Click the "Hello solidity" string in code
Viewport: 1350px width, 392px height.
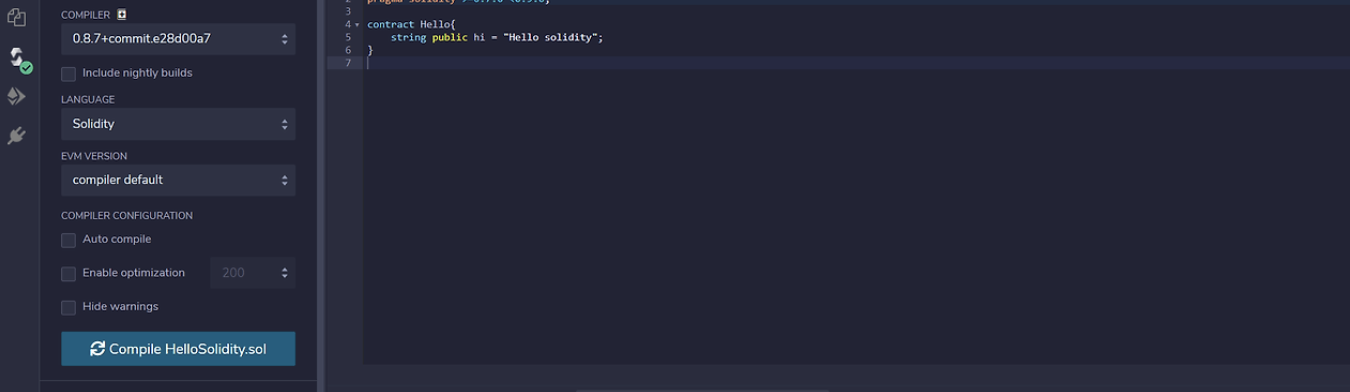click(551, 37)
